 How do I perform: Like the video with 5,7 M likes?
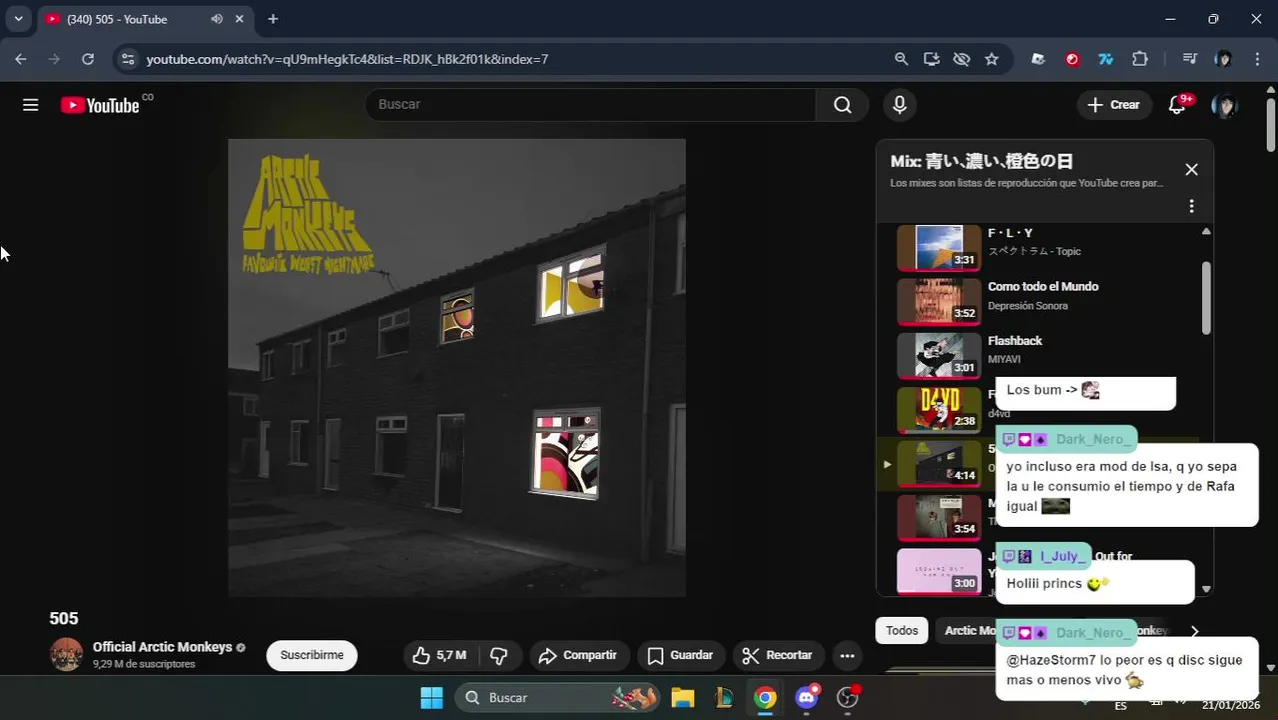[x=439, y=655]
